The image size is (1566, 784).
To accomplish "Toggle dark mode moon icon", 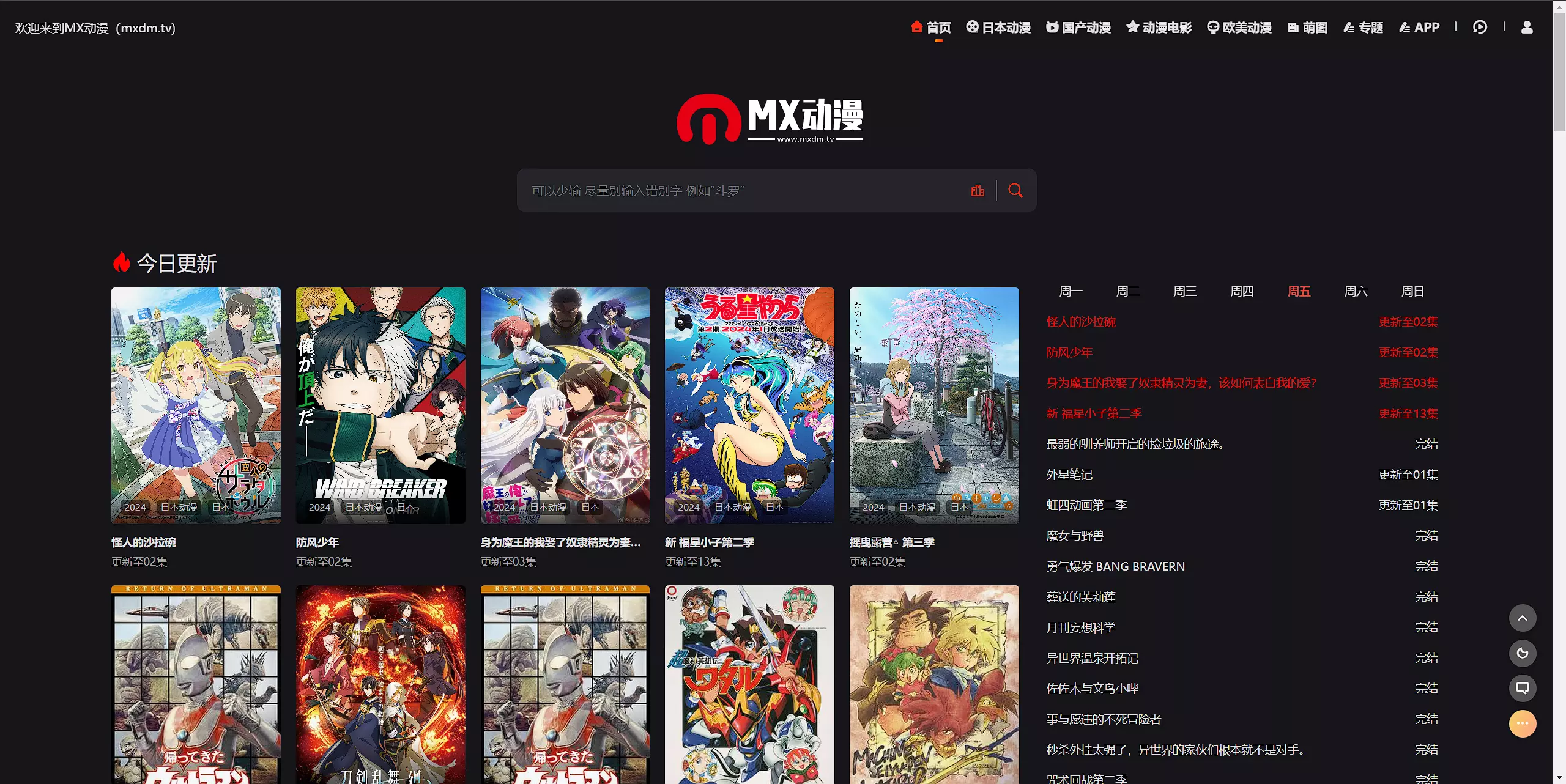I will (1522, 653).
